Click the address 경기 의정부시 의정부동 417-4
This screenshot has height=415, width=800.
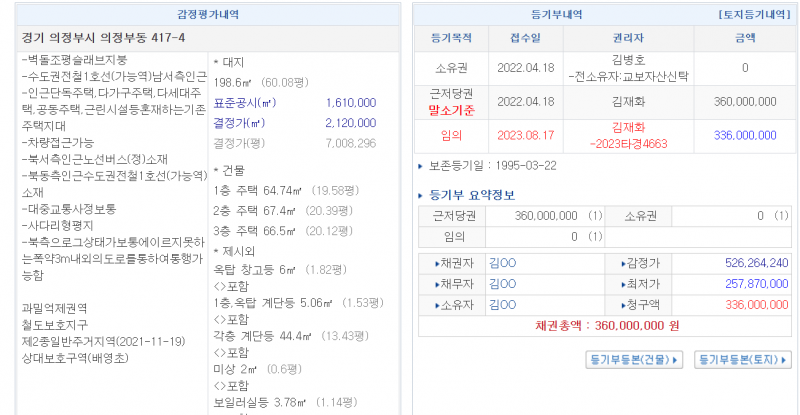(x=103, y=38)
